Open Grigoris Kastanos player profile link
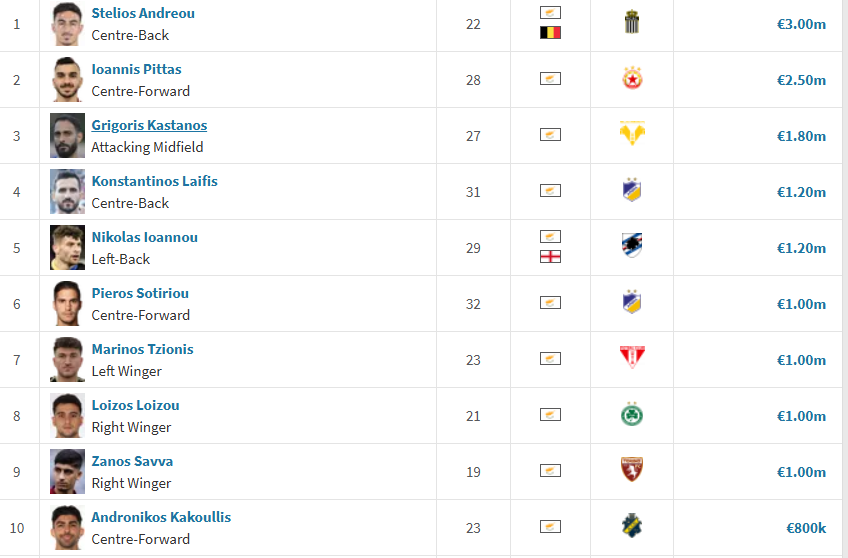This screenshot has width=848, height=558. 149,125
